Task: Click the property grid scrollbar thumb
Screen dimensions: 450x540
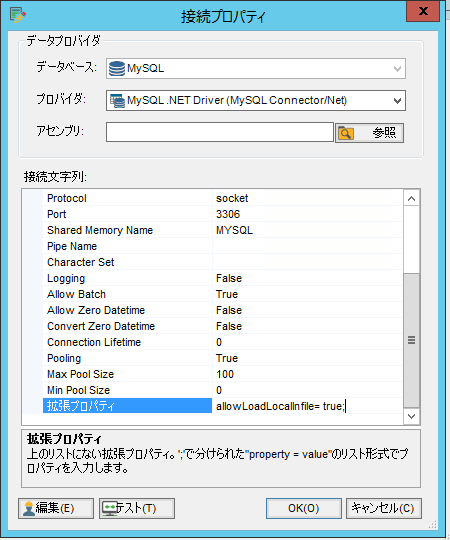Action: (411, 340)
